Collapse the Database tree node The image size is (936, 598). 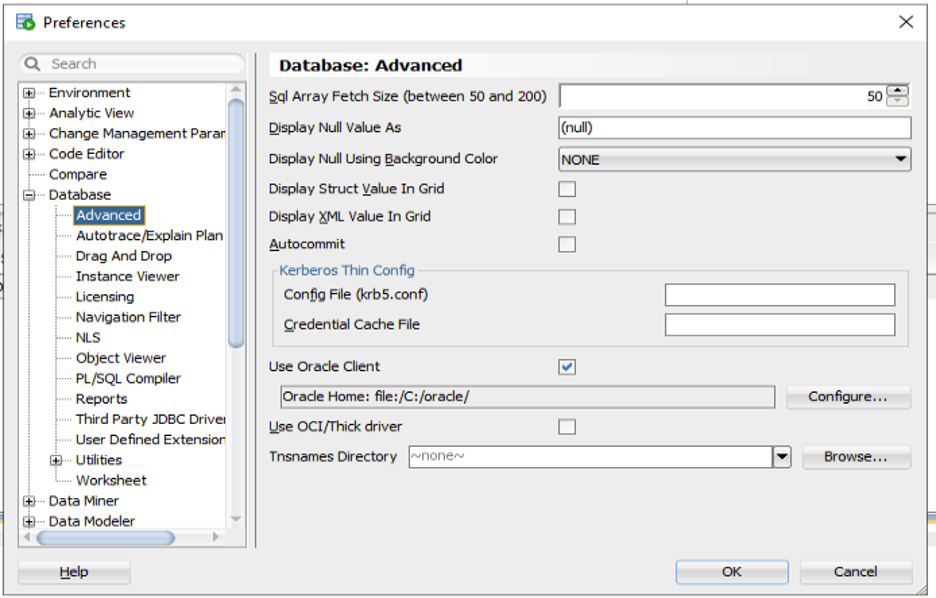coord(29,195)
